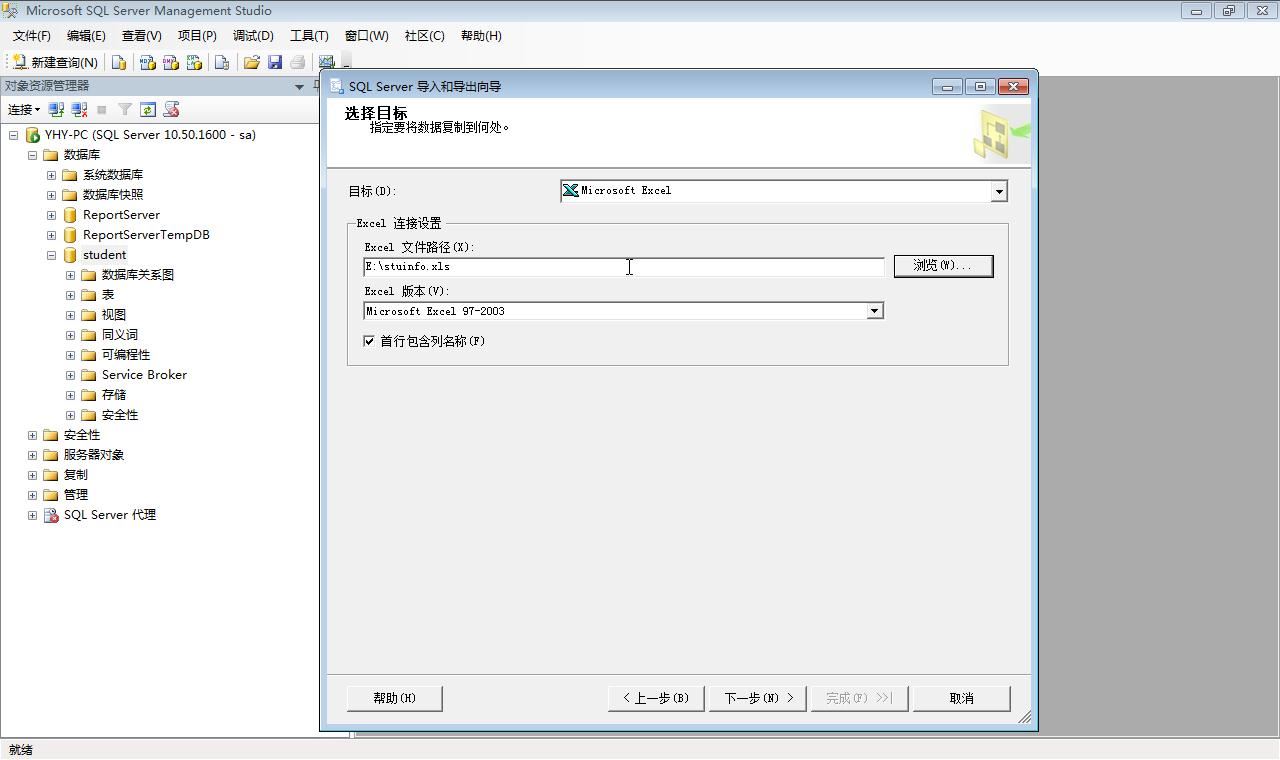Click the Save disk icon
Viewport: 1280px width, 760px height.
coord(275,62)
